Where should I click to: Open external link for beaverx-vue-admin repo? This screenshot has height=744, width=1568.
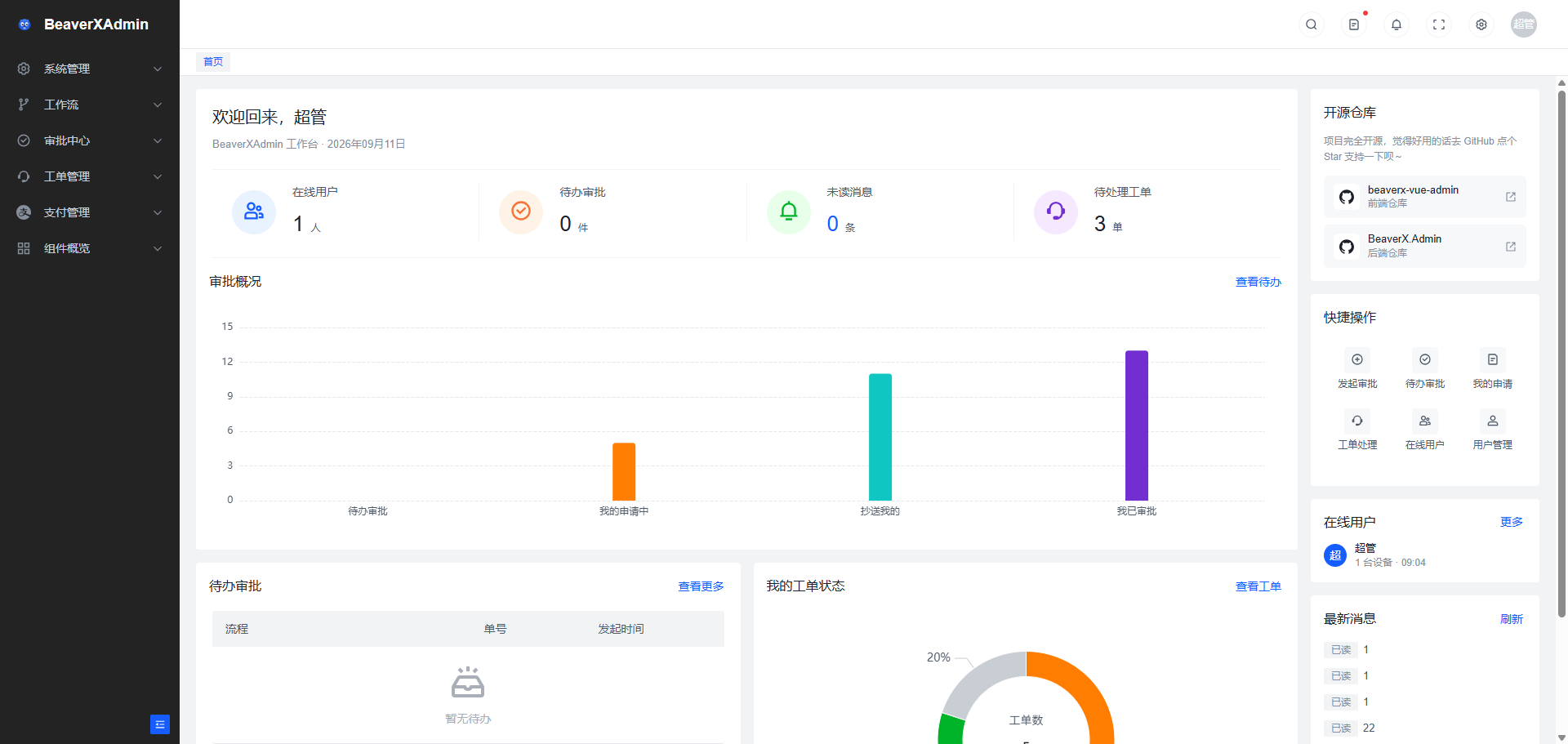click(x=1511, y=197)
